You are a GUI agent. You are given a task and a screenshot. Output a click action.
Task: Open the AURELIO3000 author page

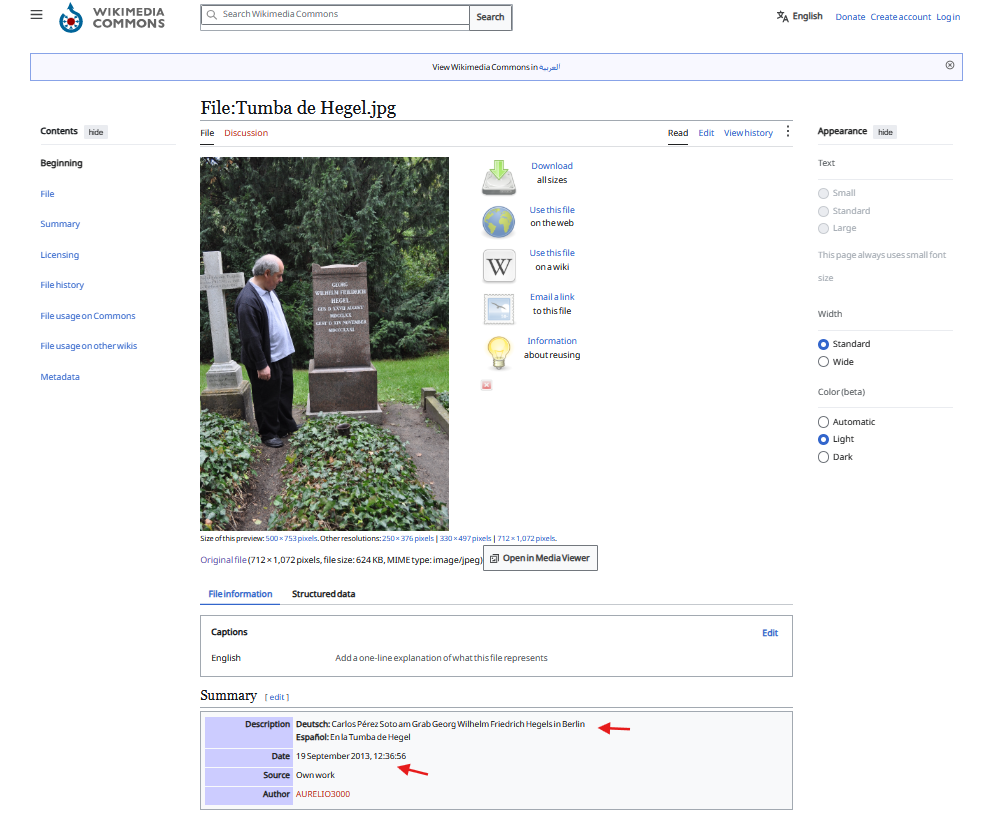323,794
